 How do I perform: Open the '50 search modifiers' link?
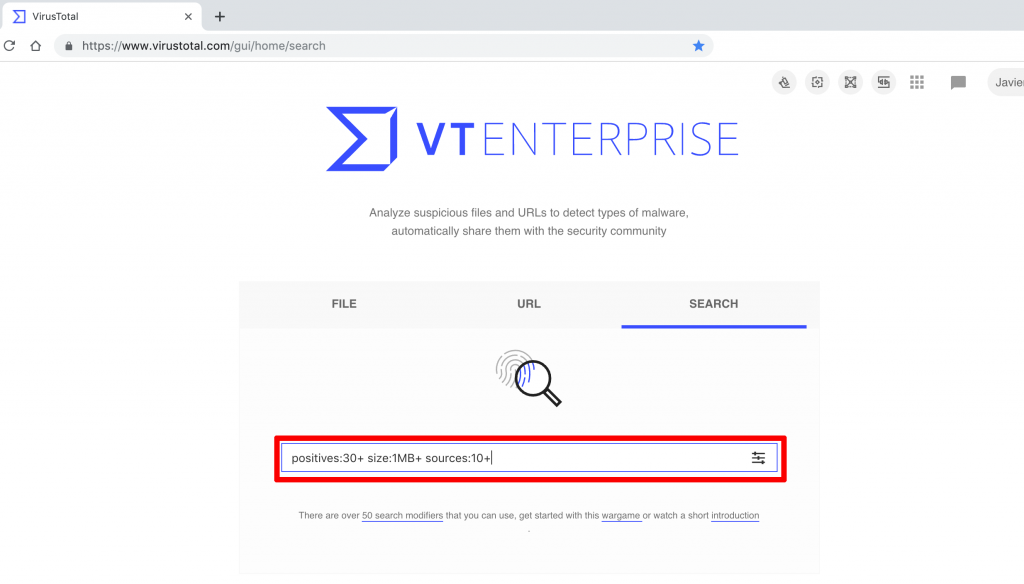click(402, 515)
